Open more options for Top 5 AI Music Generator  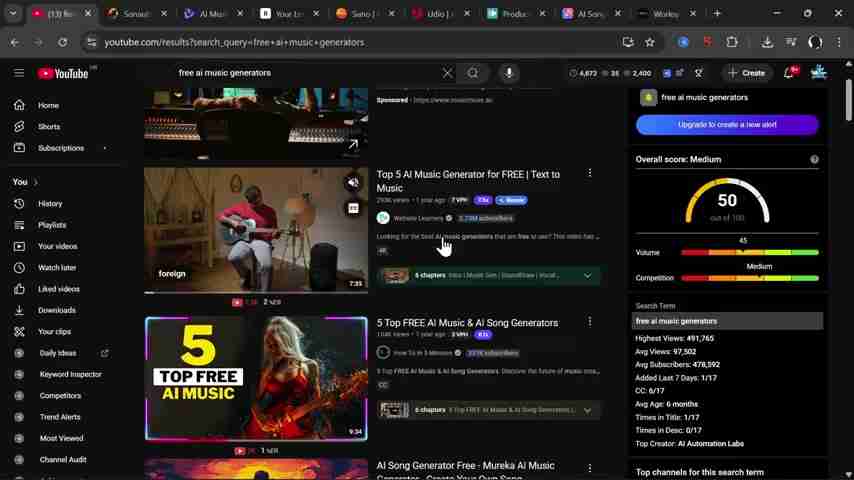point(589,174)
